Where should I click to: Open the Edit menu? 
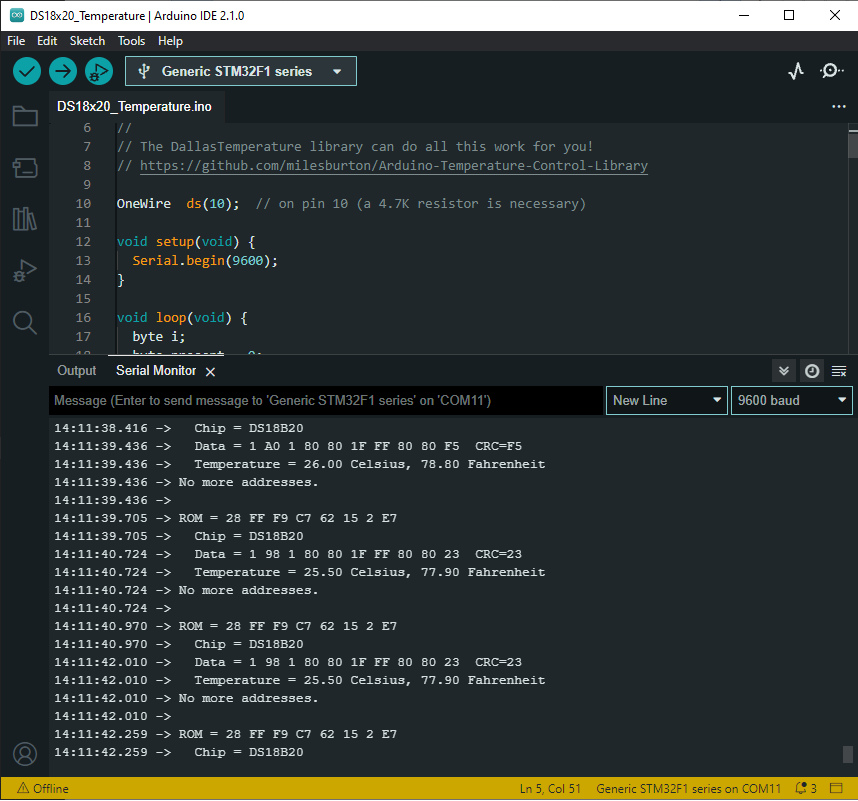coord(47,41)
